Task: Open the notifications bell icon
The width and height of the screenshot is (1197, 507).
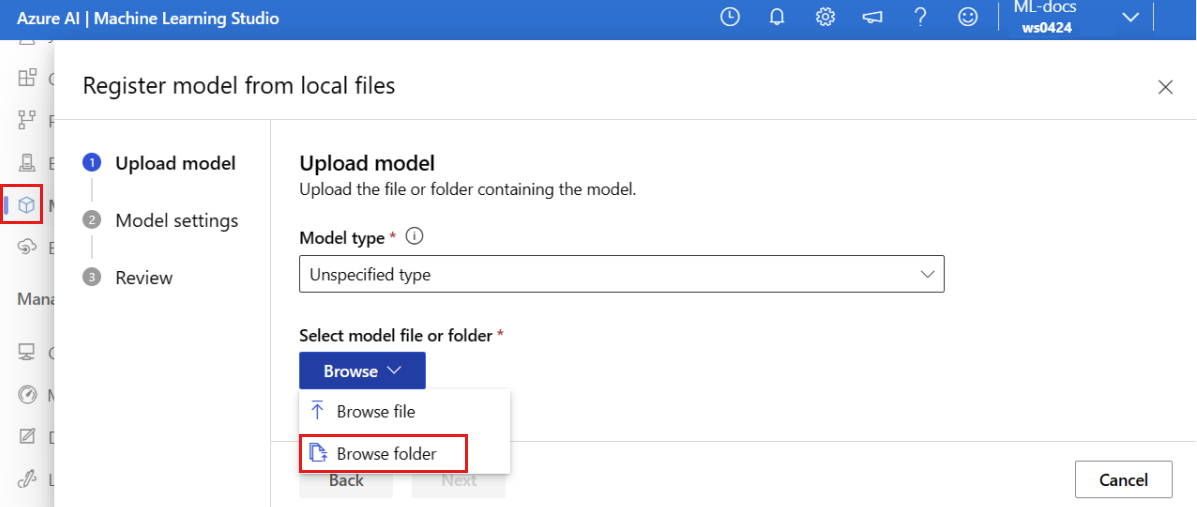Action: [x=777, y=18]
